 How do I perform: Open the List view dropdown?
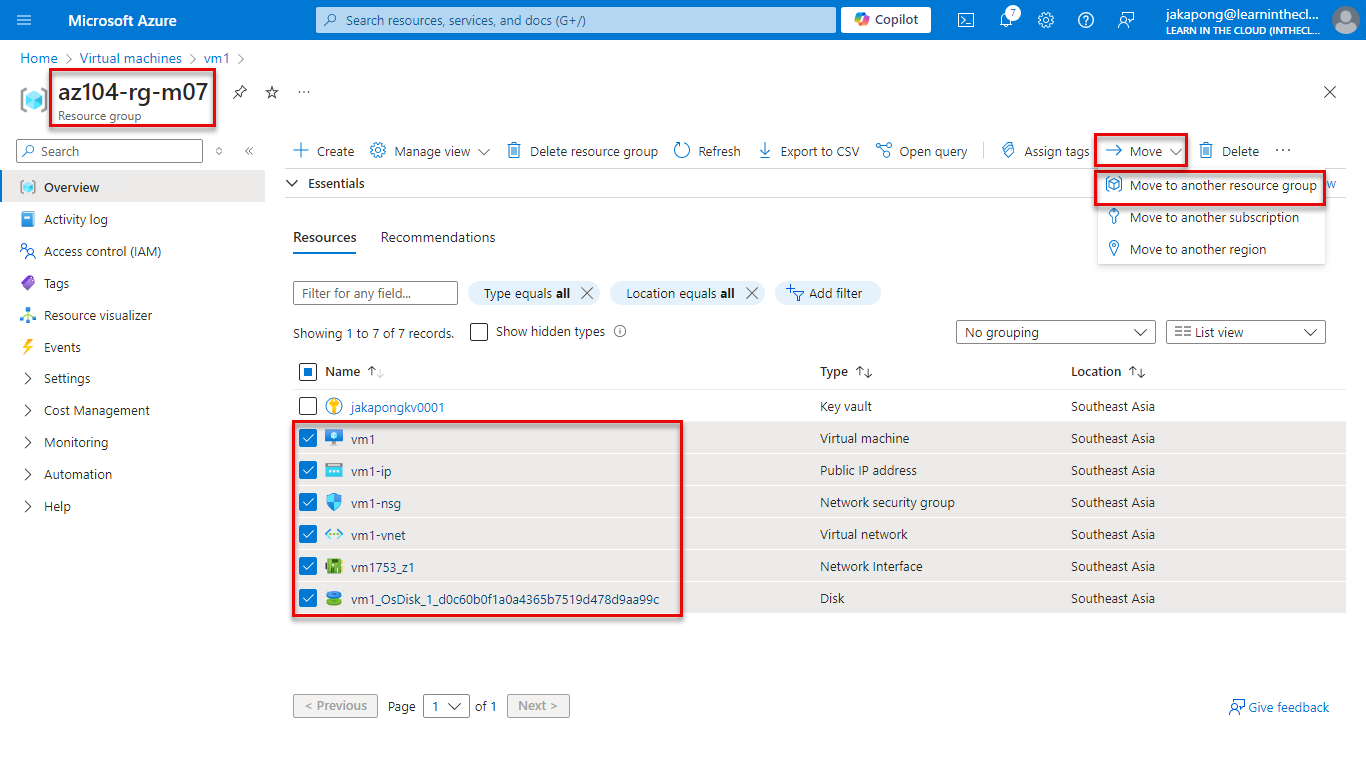1246,332
